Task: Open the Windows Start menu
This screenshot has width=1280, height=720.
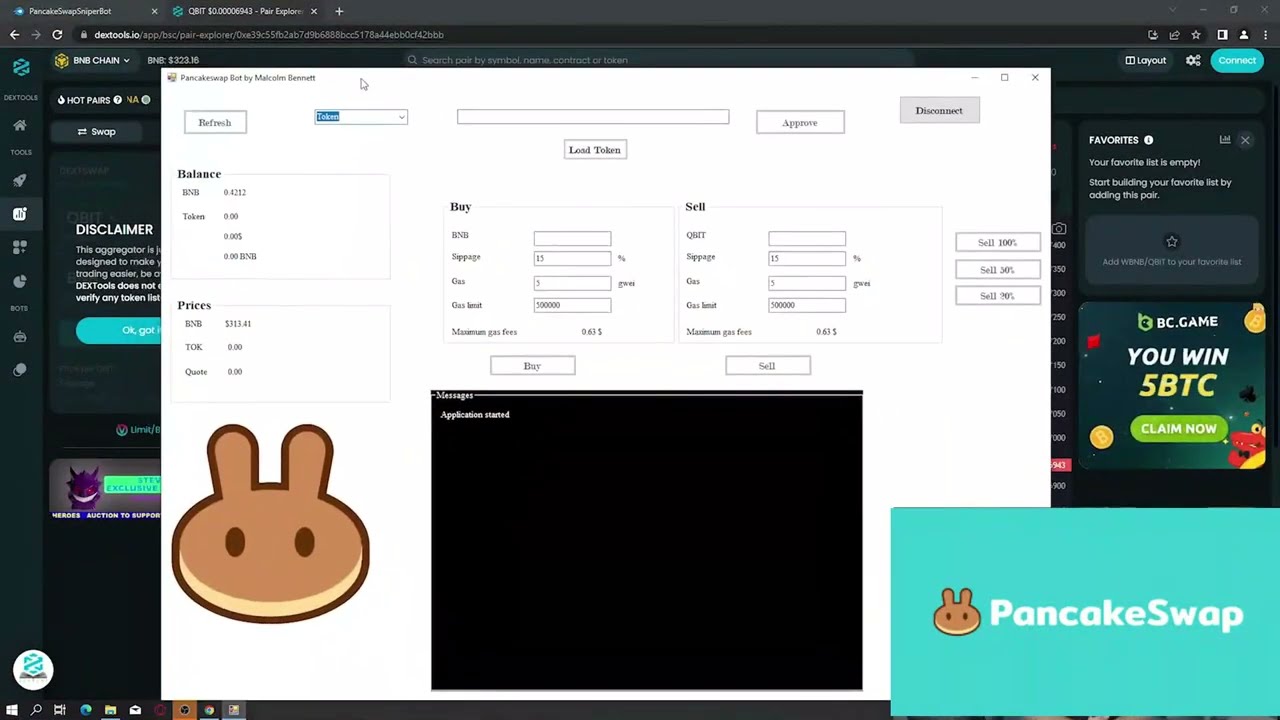Action: coord(12,710)
